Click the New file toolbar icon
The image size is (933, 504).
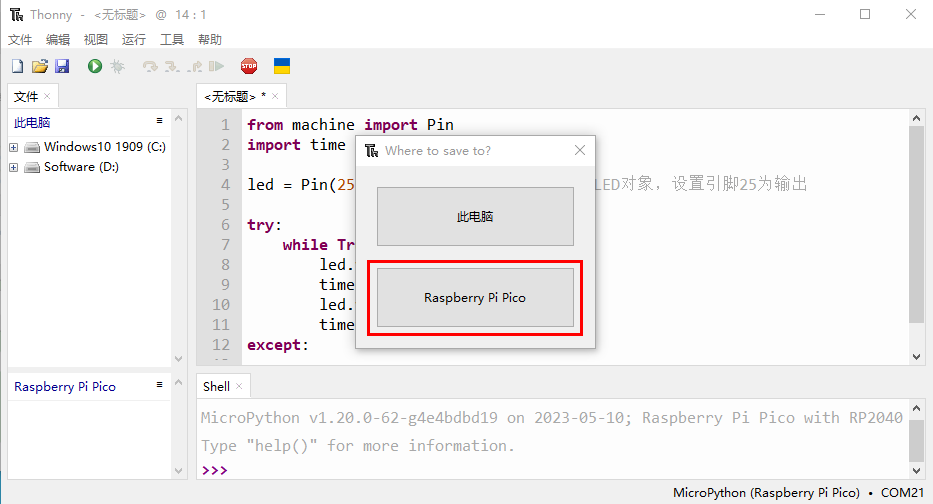click(17, 66)
